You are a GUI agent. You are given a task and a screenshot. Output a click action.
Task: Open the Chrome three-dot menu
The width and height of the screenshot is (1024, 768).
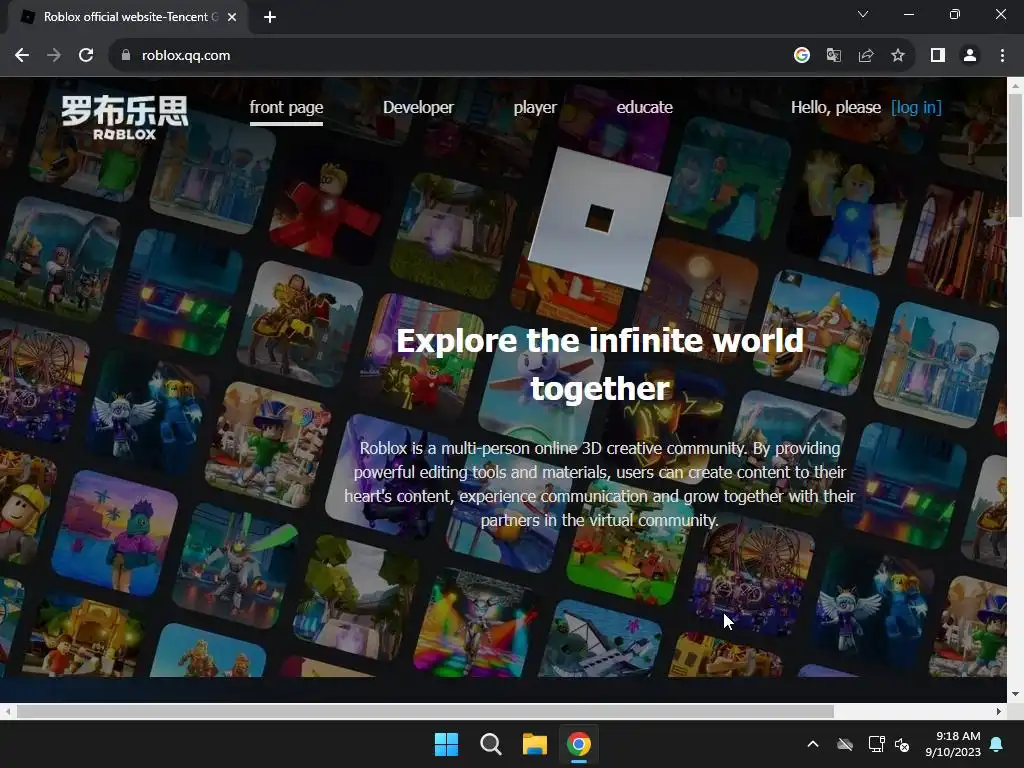tap(1002, 56)
